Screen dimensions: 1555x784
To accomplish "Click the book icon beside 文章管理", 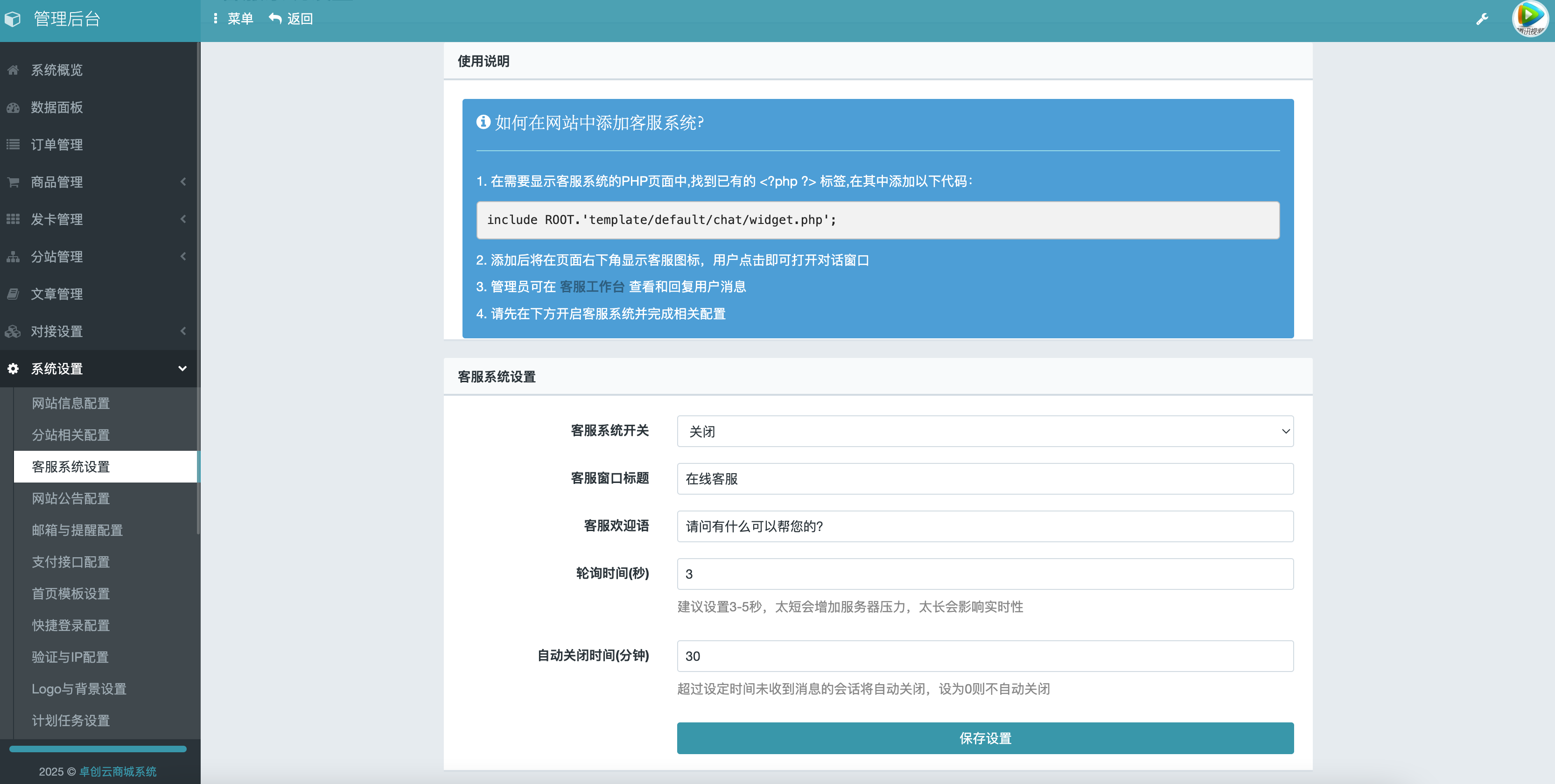I will pos(13,294).
